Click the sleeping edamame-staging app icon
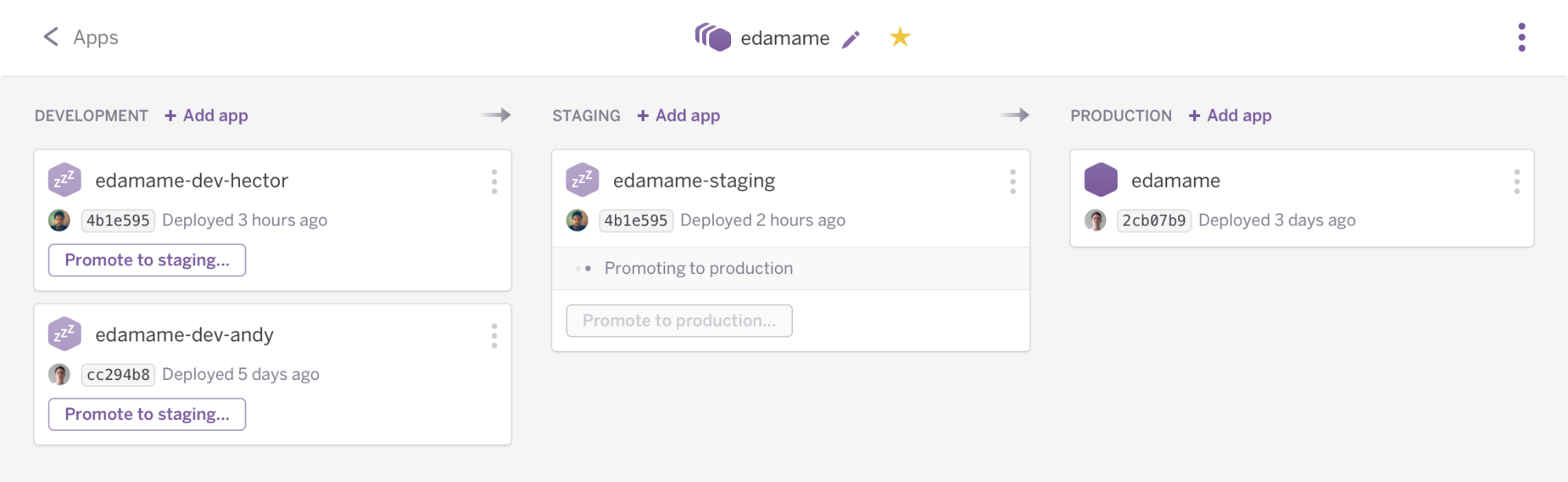1568x482 pixels. point(584,179)
